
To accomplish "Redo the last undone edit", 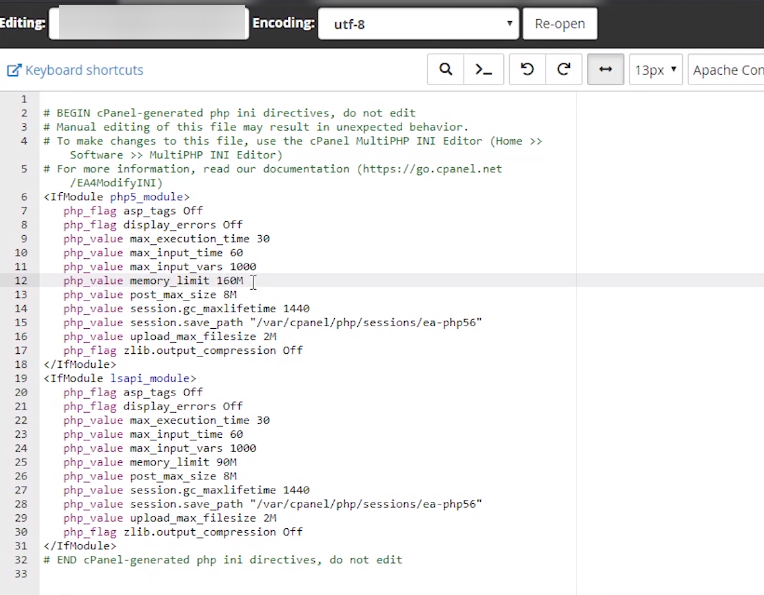I will [x=564, y=70].
